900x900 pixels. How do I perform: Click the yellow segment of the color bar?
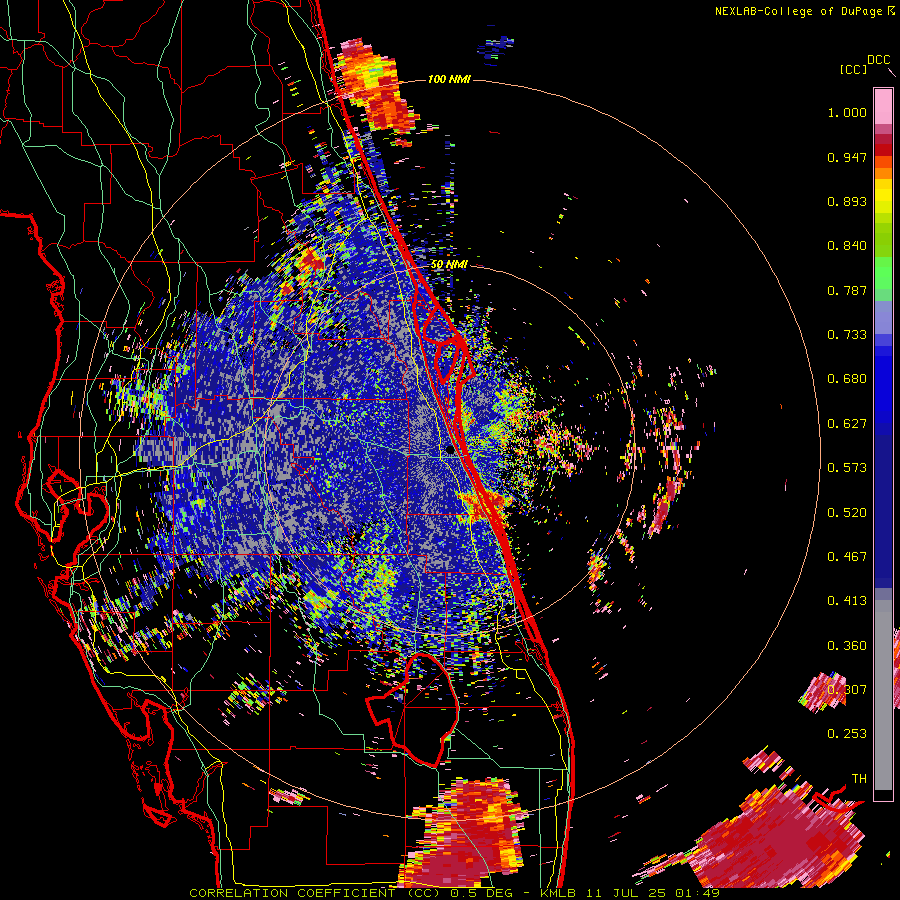pyautogui.click(x=883, y=196)
